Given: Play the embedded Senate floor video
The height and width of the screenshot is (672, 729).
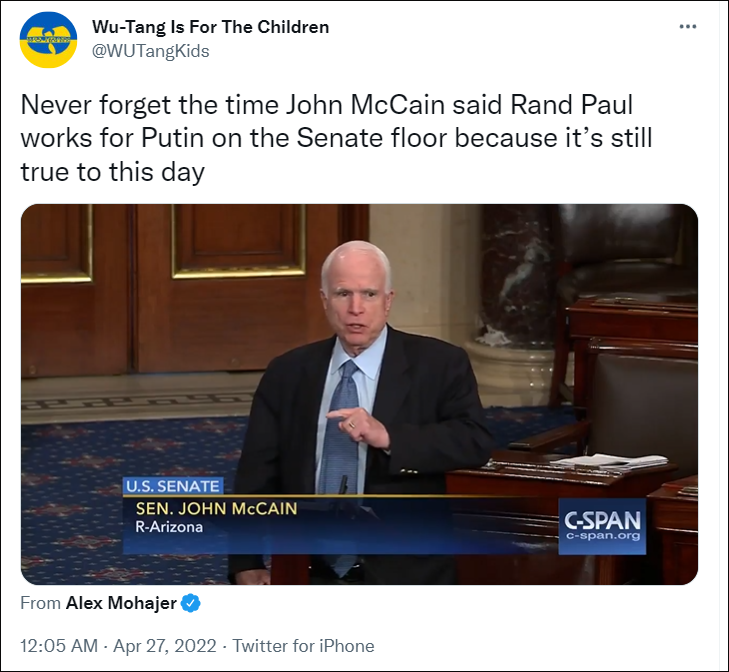Looking at the screenshot, I should click(359, 394).
